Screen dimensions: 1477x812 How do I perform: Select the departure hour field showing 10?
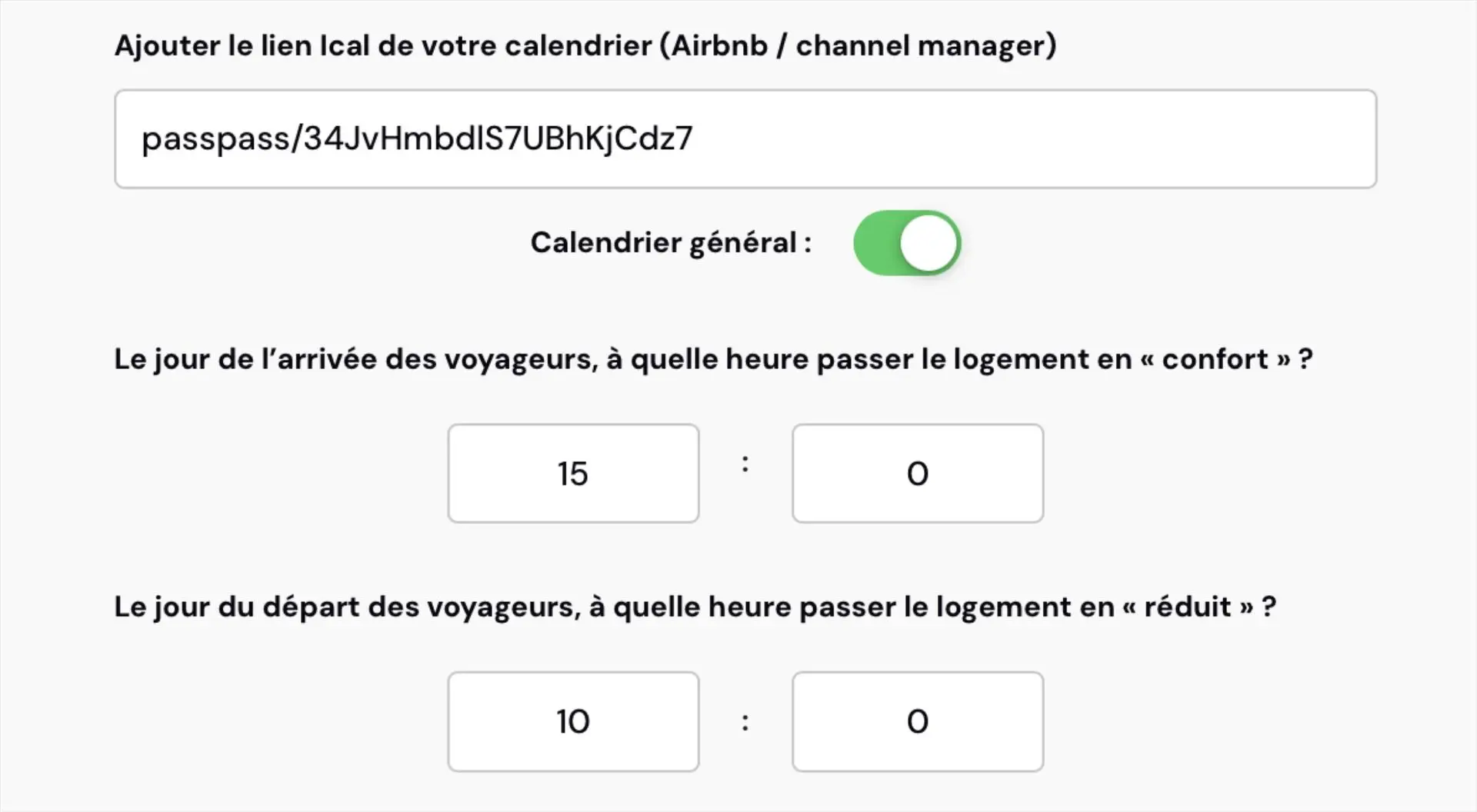pyautogui.click(x=573, y=721)
